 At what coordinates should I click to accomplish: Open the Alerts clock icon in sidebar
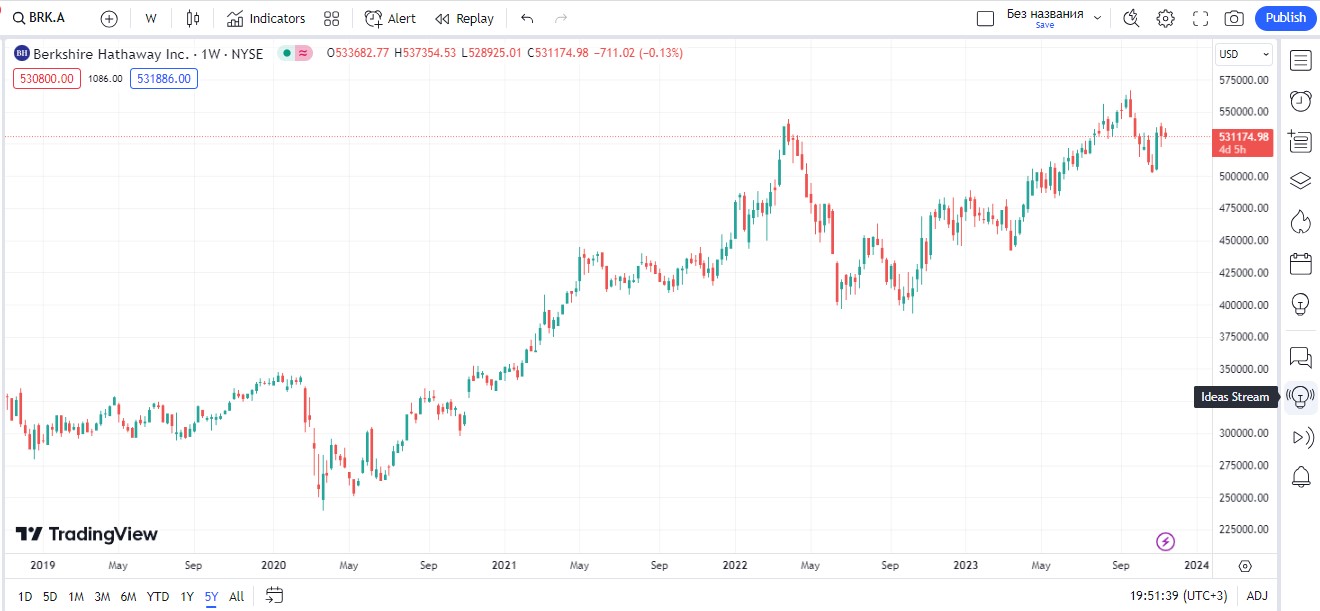coord(1300,100)
